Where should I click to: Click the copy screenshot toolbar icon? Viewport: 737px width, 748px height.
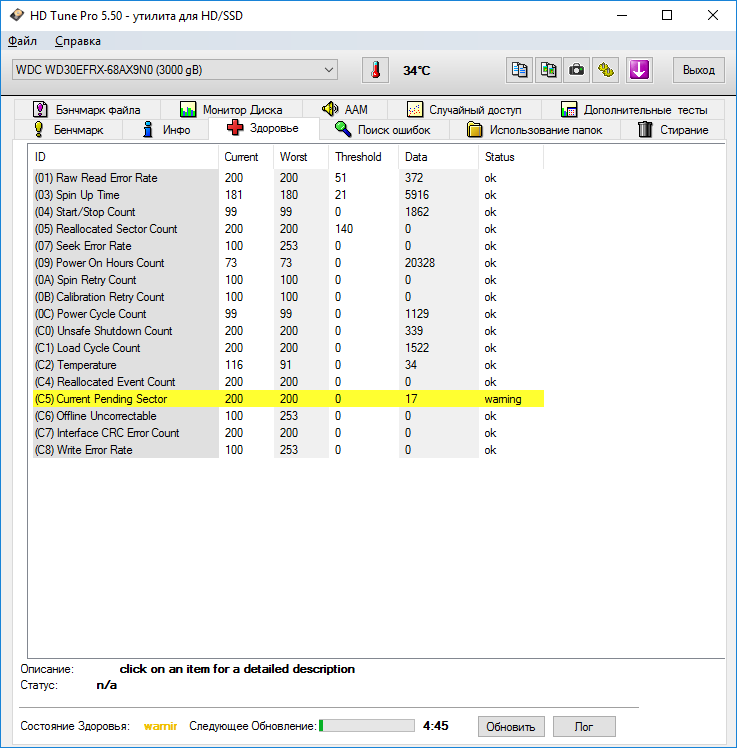pos(548,70)
